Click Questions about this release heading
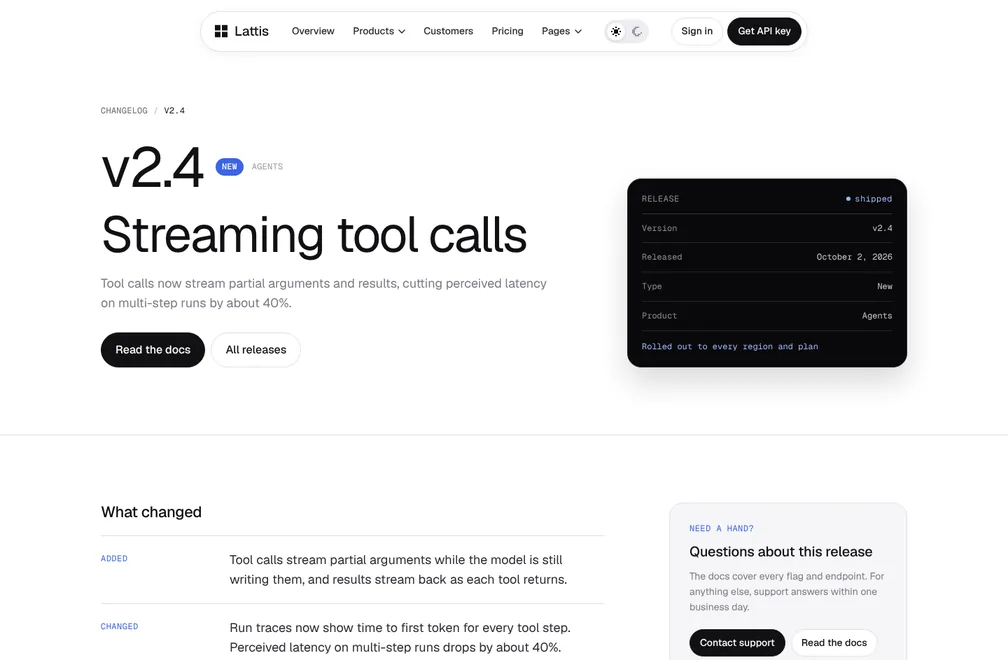 point(780,551)
